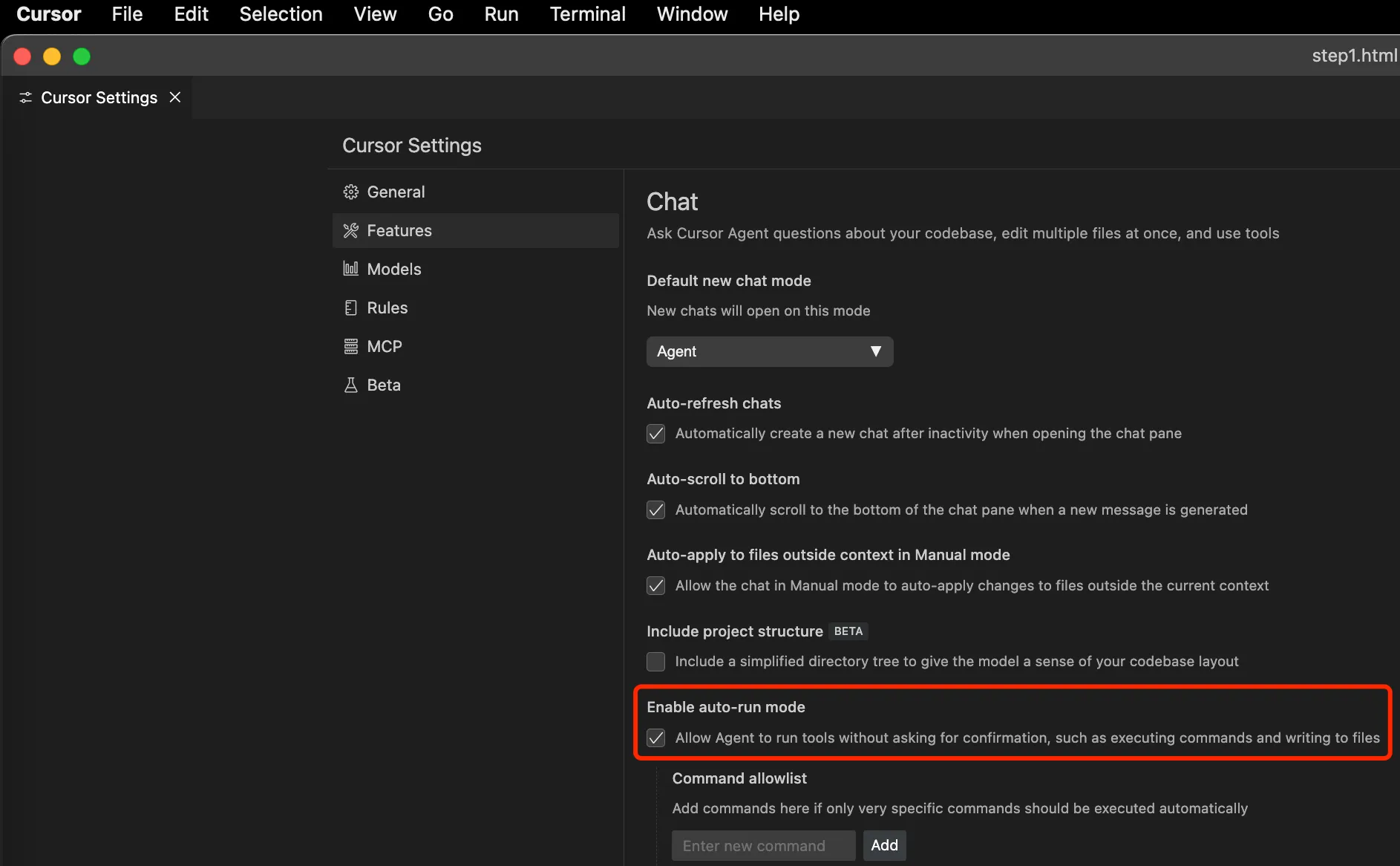Select the Cursor Settings tab
This screenshot has height=866, width=1400.
pyautogui.click(x=99, y=97)
